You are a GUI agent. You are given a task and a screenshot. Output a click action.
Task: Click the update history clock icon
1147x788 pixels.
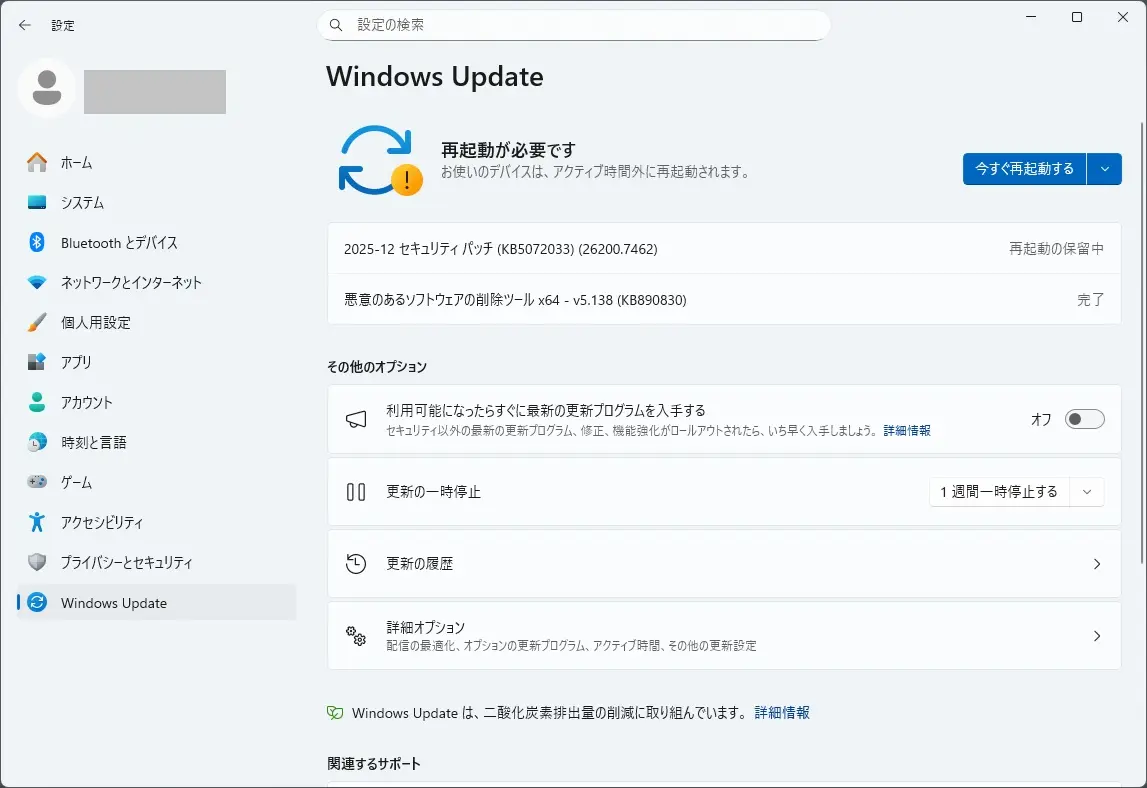(x=356, y=564)
